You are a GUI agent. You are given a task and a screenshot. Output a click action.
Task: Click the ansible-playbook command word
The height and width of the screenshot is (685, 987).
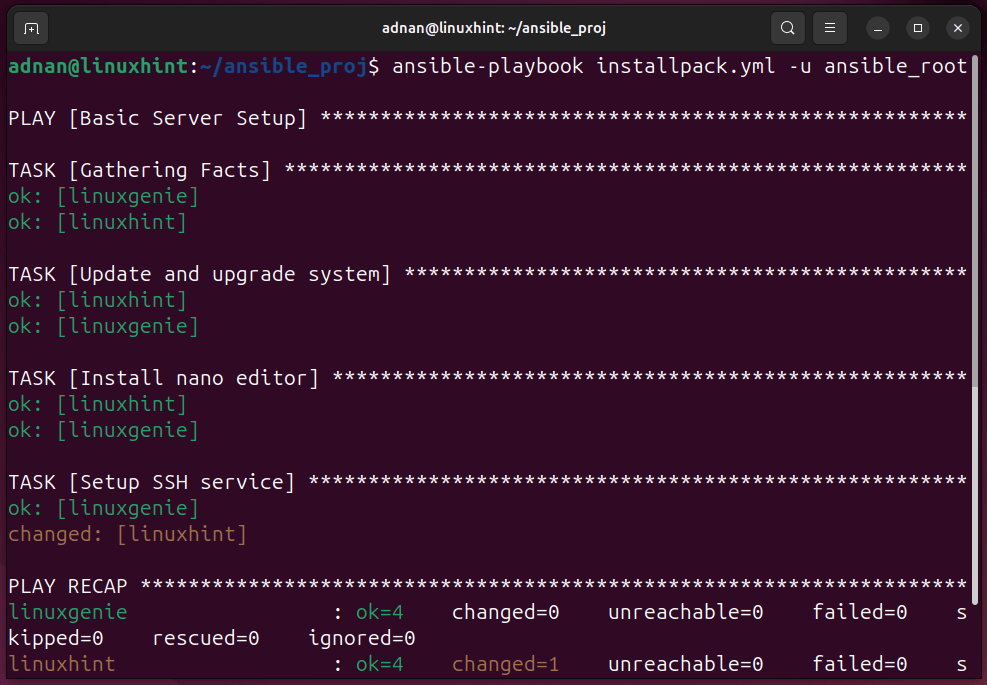coord(488,66)
